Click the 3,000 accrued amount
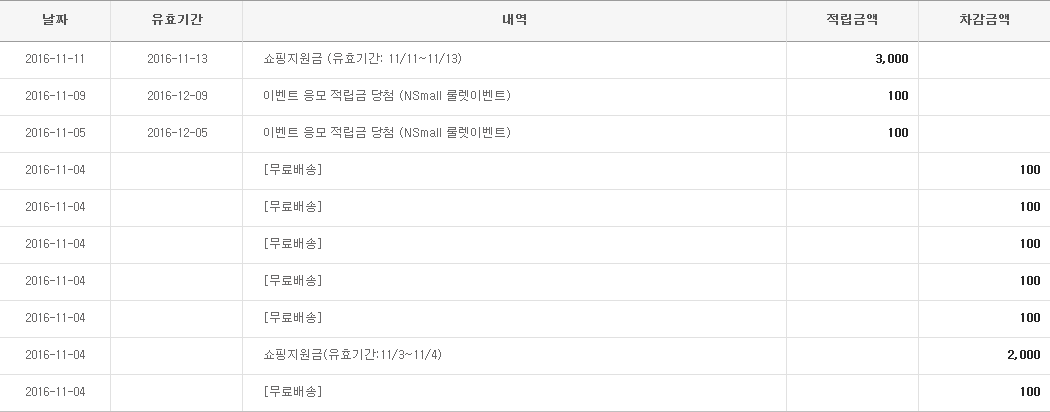Viewport: 1050px width, 412px height. point(891,59)
